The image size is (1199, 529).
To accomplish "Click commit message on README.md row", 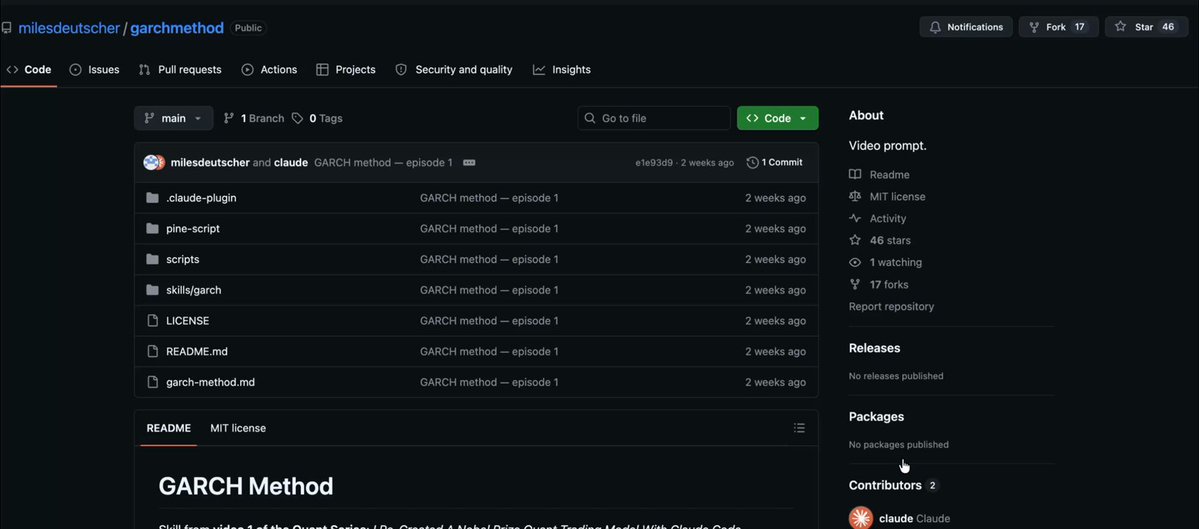I will coord(489,351).
